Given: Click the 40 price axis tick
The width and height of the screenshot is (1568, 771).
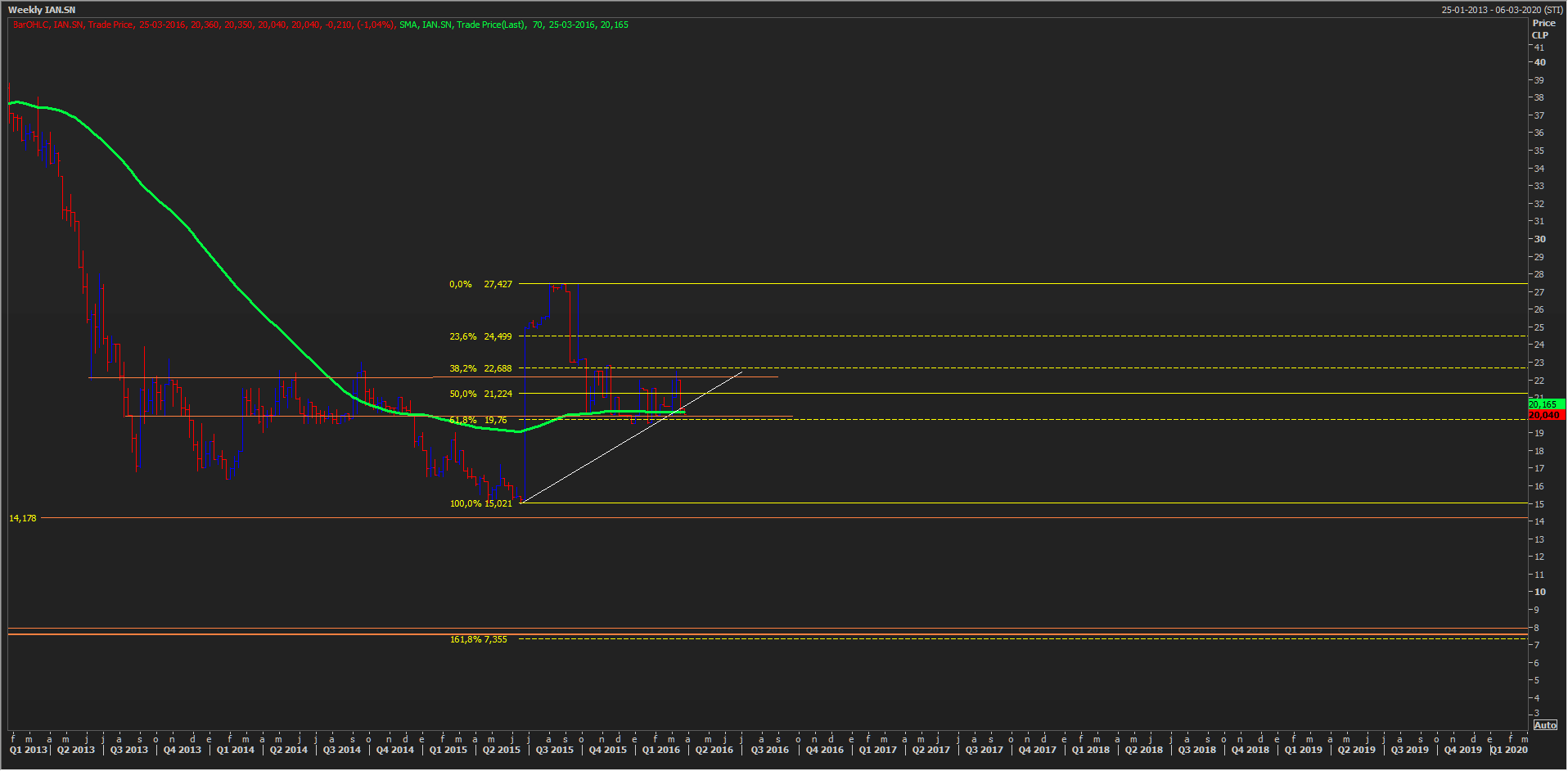Looking at the screenshot, I should click(x=1539, y=62).
